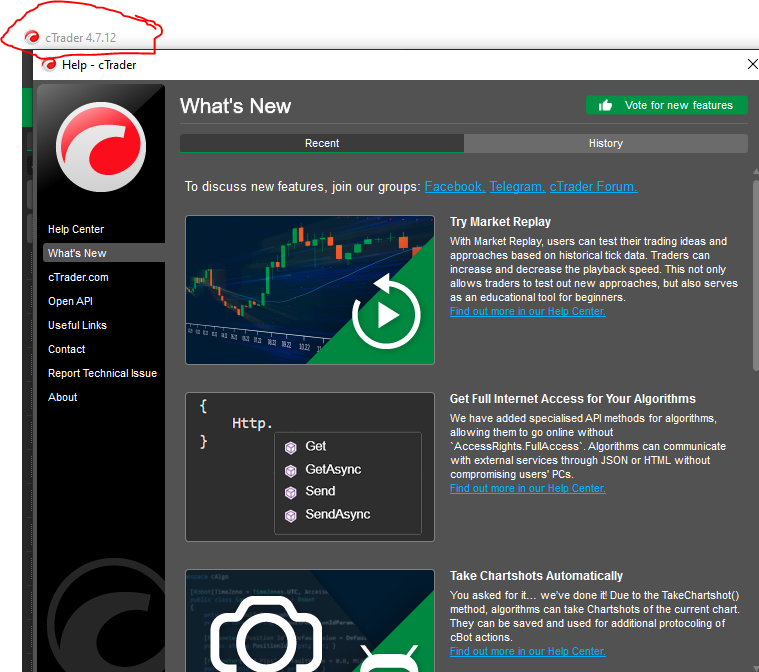This screenshot has height=672, width=759.
Task: Open Help Center link under Internet Access
Action: click(528, 488)
